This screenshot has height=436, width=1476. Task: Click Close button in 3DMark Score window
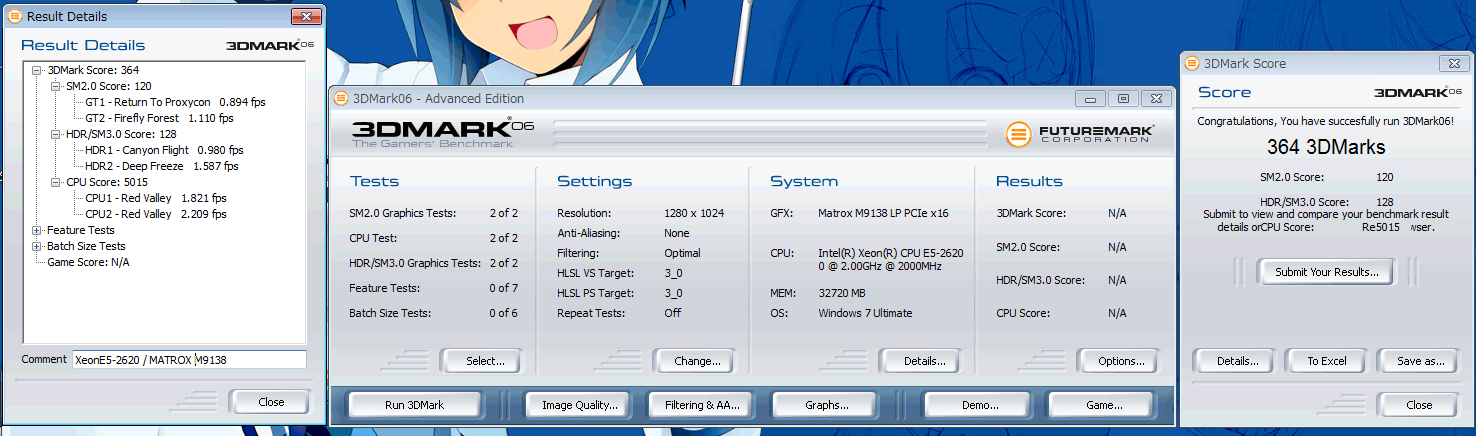click(x=1419, y=405)
